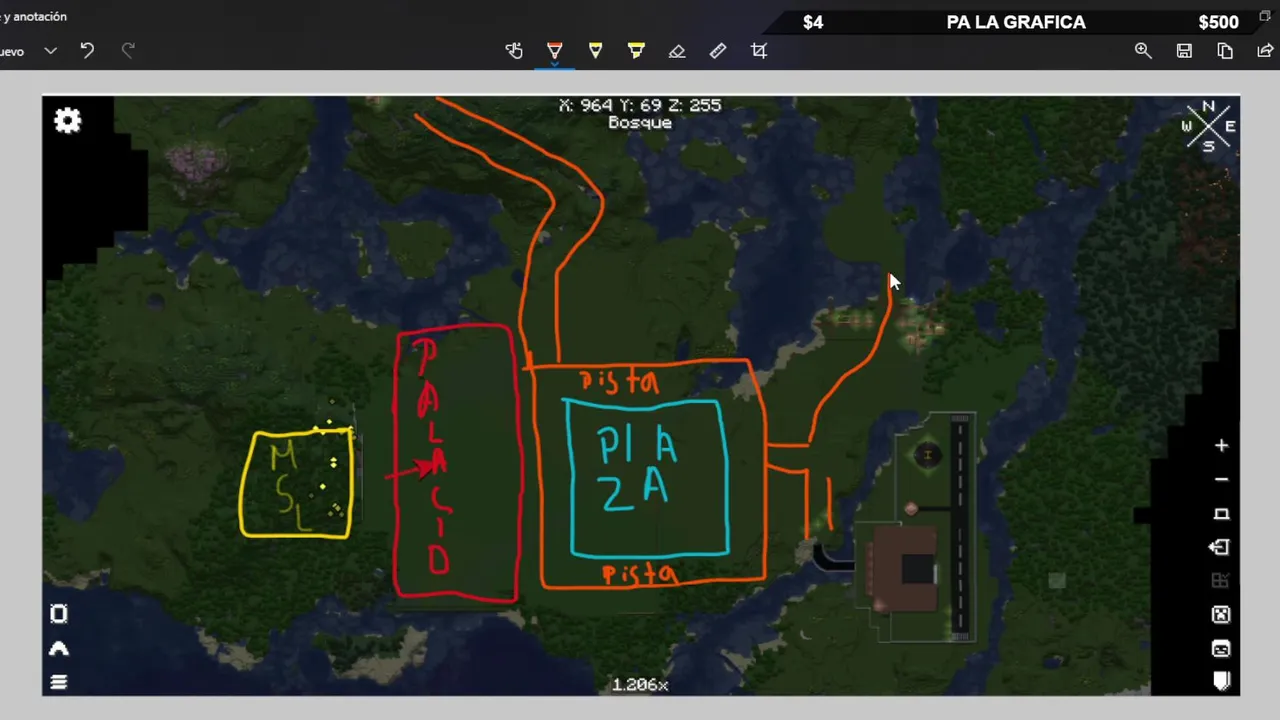Open world map settings gear
The width and height of the screenshot is (1280, 720).
(x=68, y=121)
